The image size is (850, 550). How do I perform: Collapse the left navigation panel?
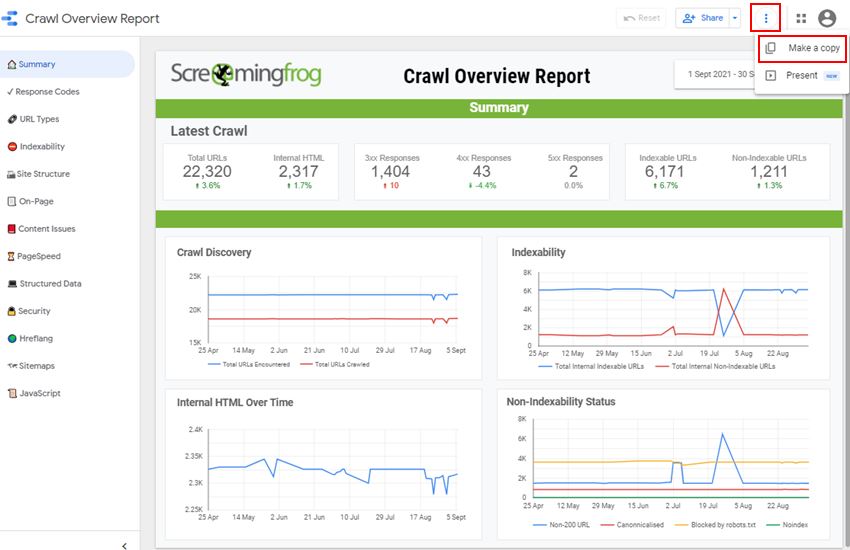point(124,545)
